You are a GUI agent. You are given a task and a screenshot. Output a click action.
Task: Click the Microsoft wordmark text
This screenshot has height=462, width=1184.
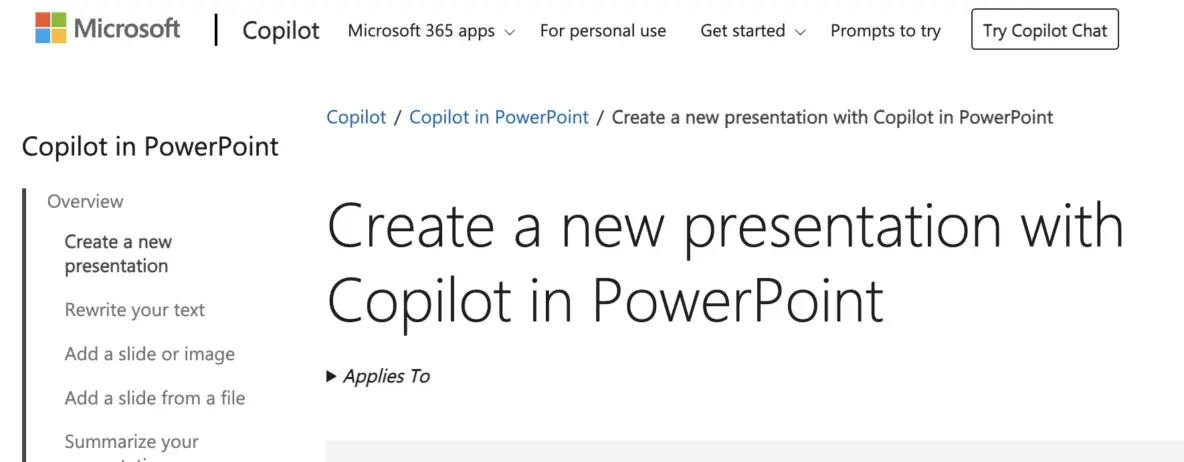point(127,28)
